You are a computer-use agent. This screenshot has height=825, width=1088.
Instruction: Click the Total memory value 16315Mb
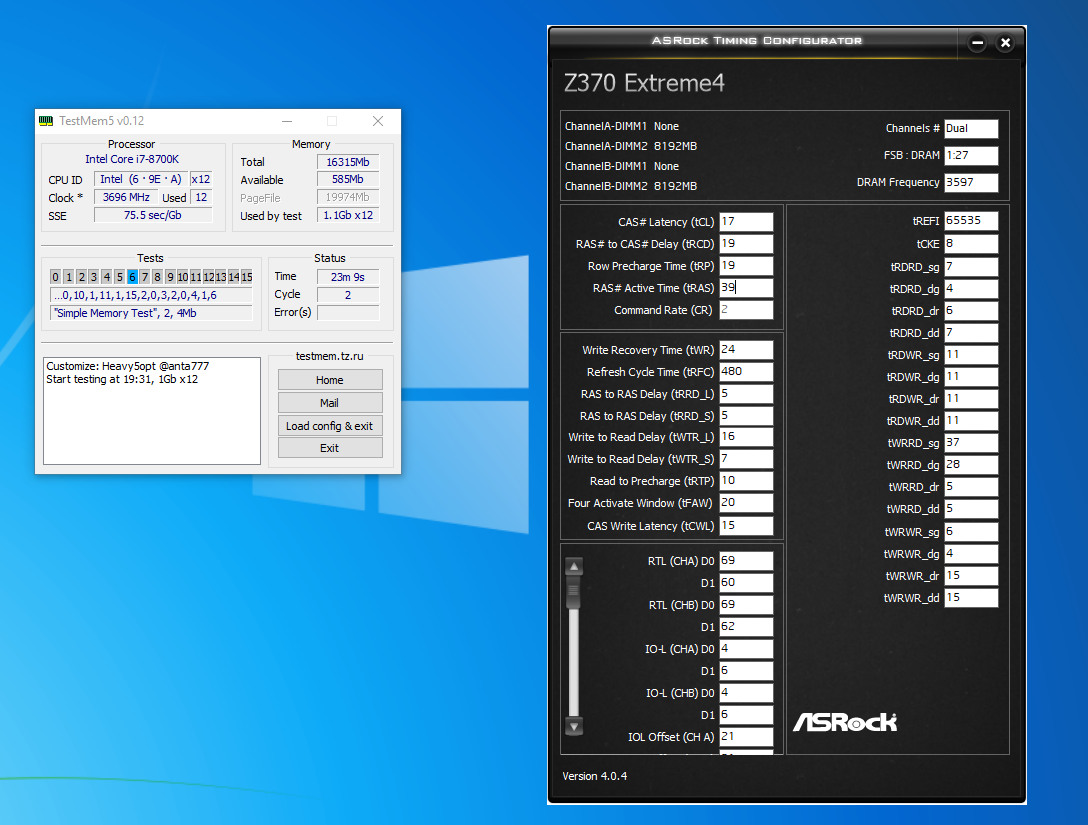click(348, 162)
